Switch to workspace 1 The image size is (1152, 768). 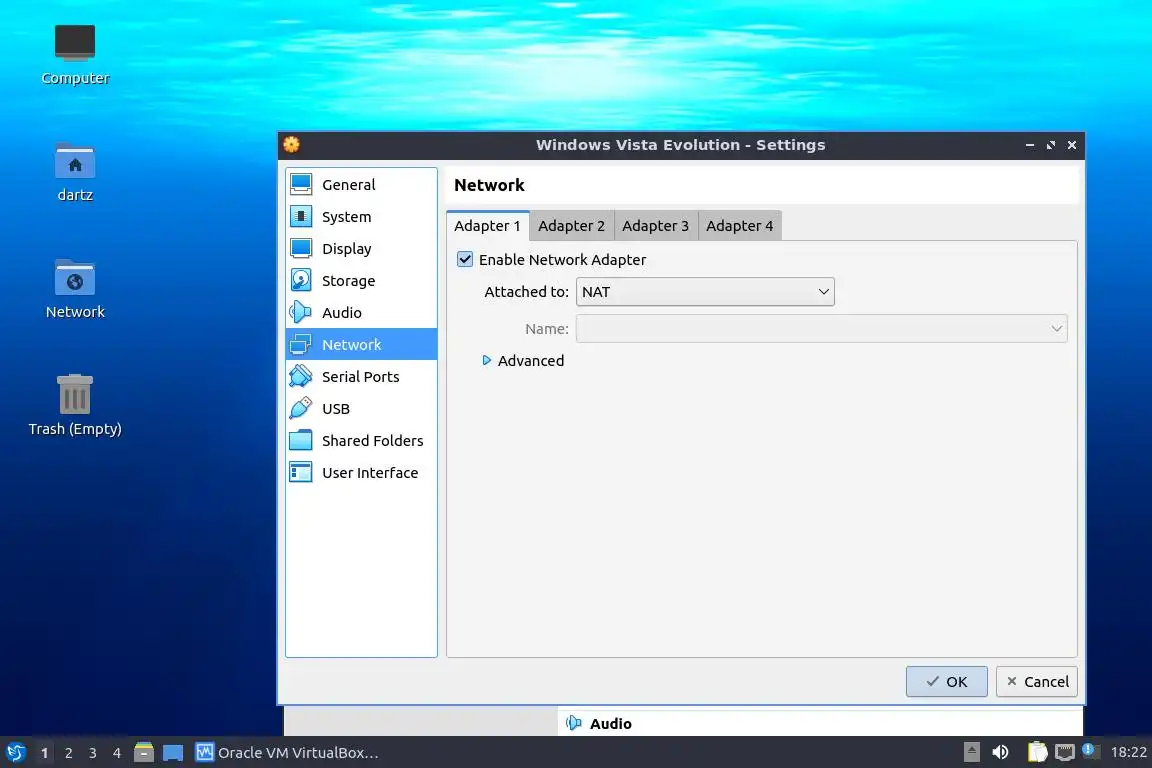point(45,753)
